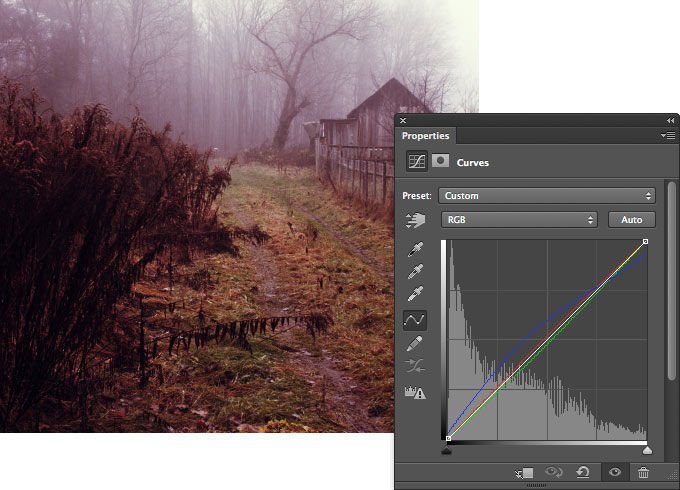Click the black input slider triangle
This screenshot has width=680, height=490.
click(446, 451)
